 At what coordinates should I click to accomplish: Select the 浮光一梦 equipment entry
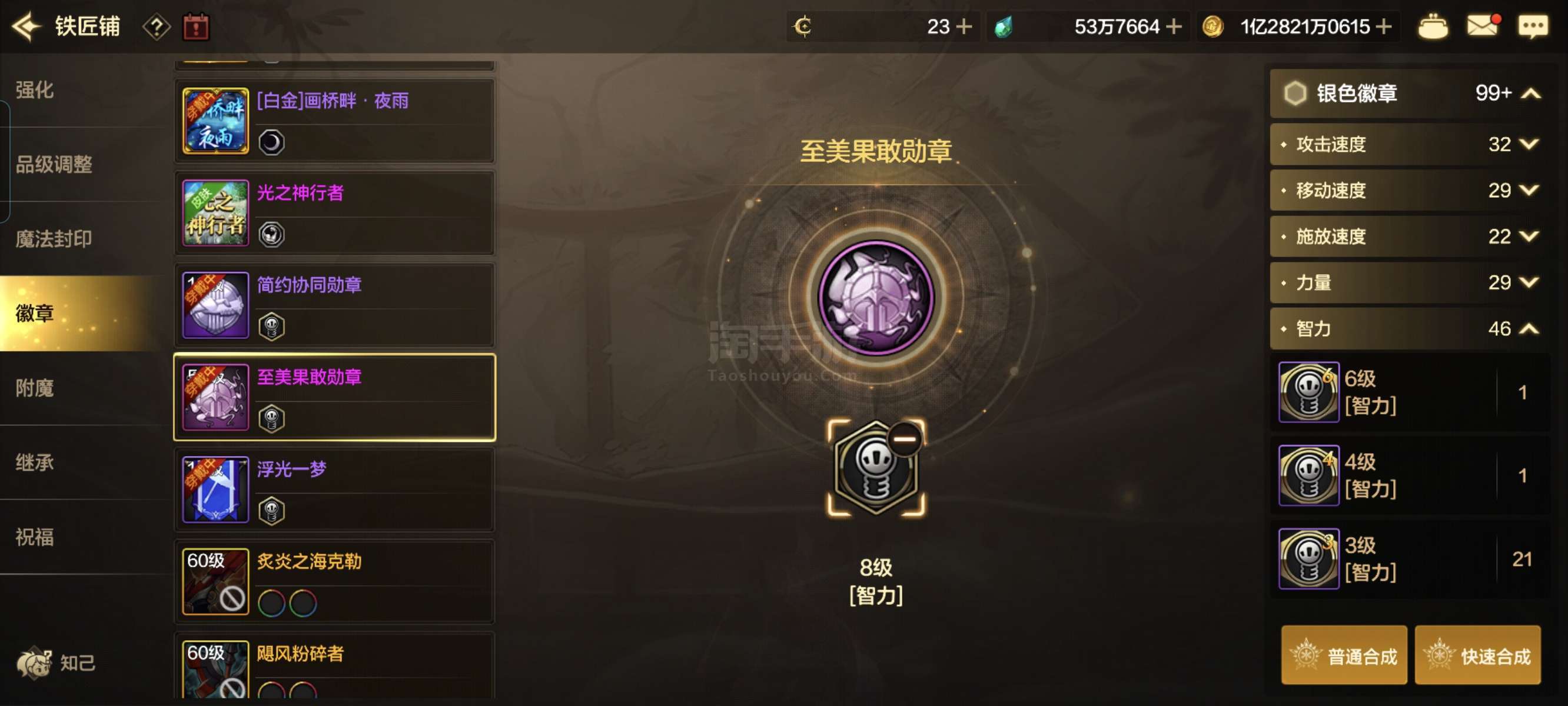click(334, 489)
